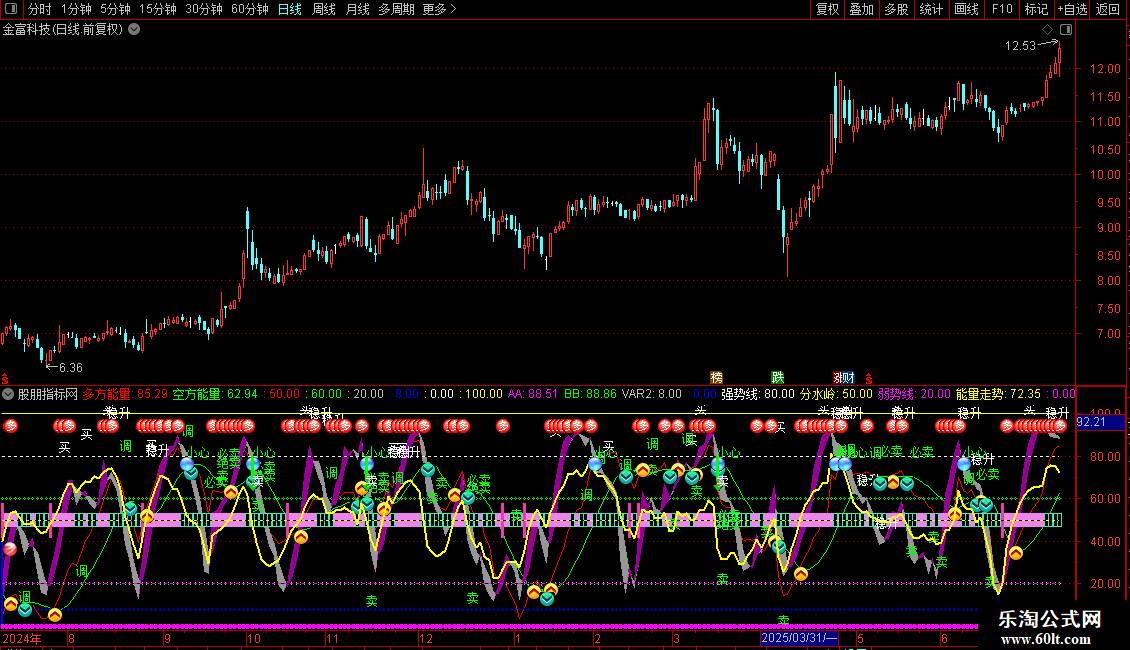Select the 30分钟 period tab
Viewport: 1130px width, 650px height.
click(x=204, y=9)
